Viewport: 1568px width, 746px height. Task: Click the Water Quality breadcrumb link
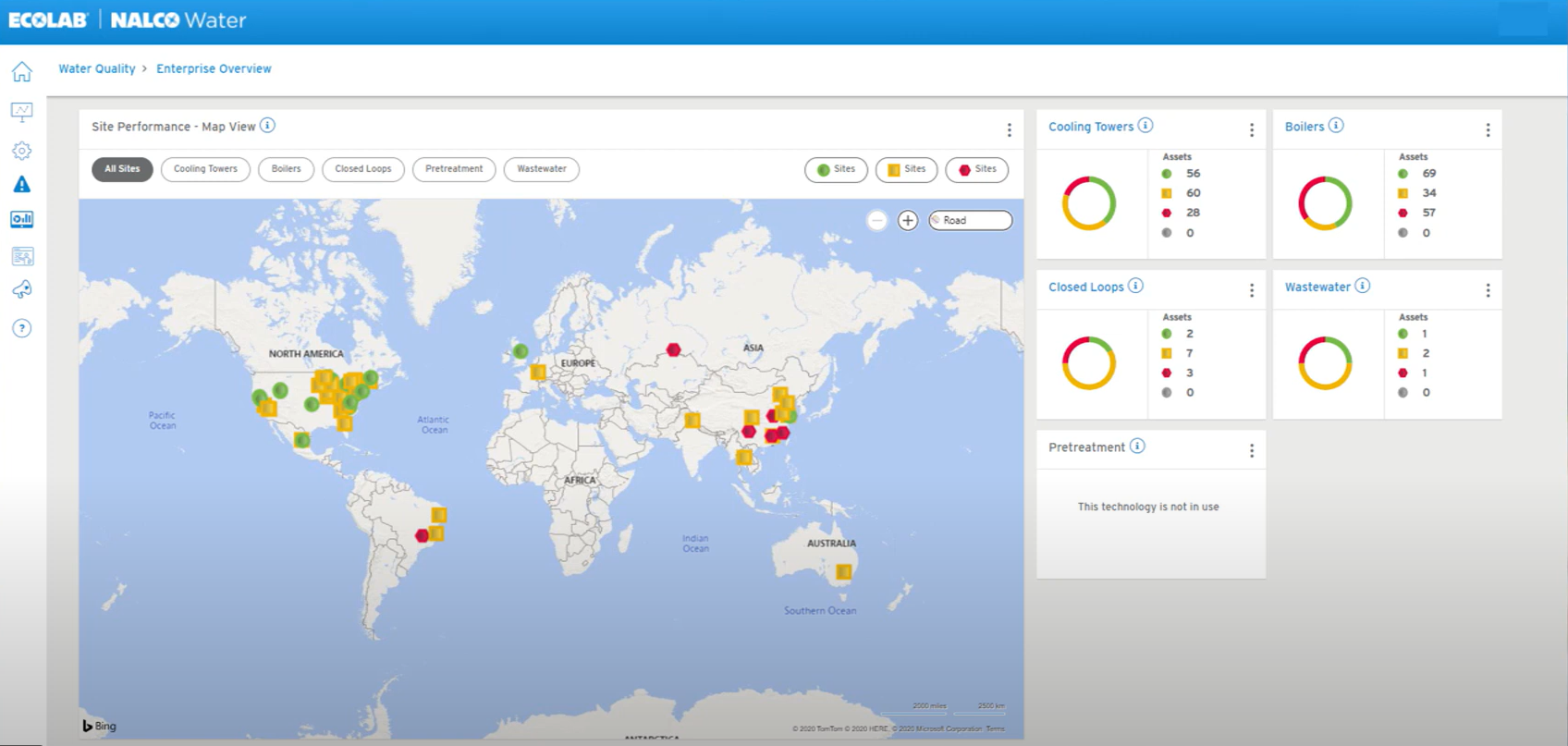pyautogui.click(x=97, y=68)
